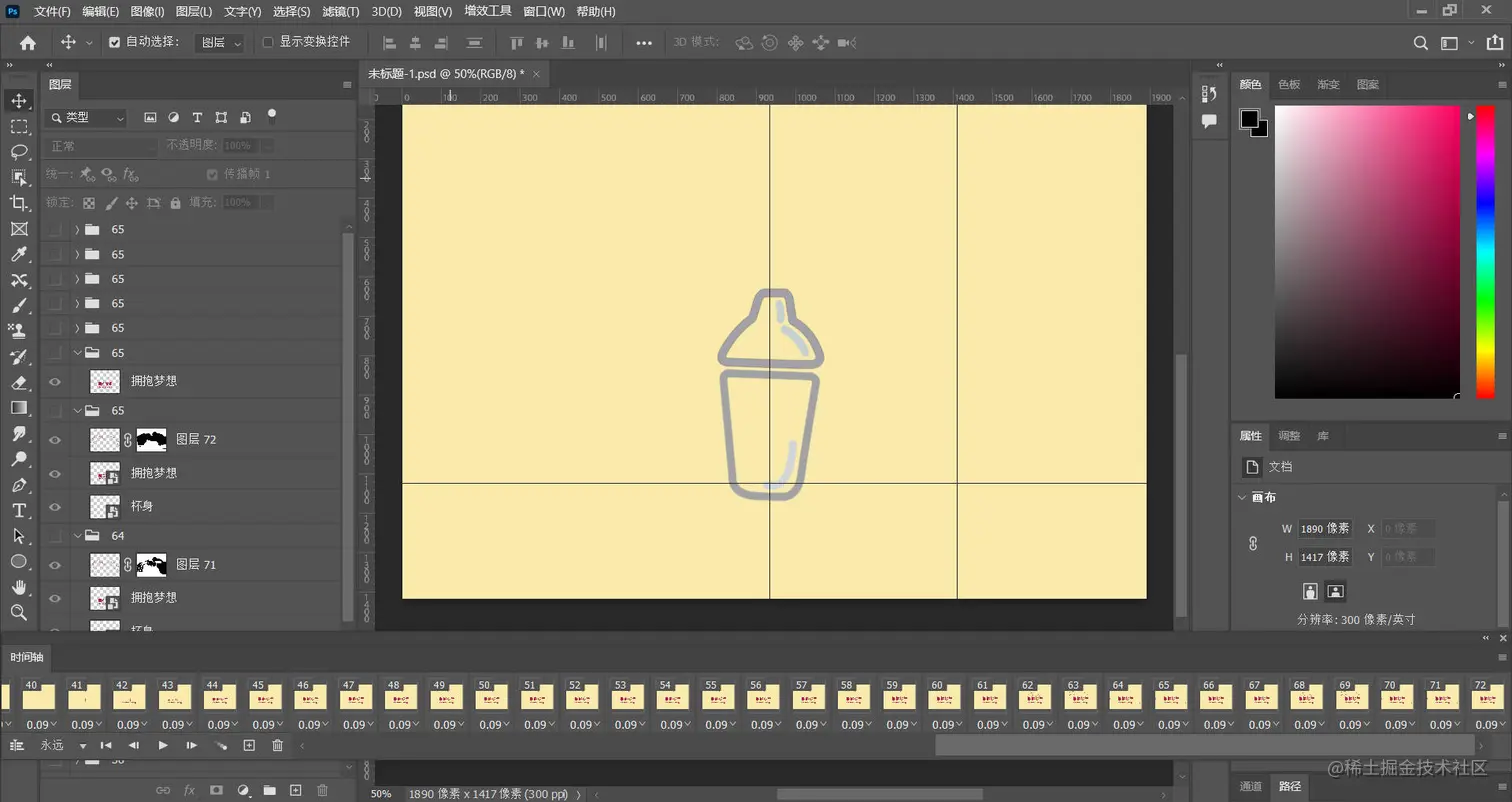Switch to the 色板 tab
The image size is (1512, 802).
point(1288,84)
